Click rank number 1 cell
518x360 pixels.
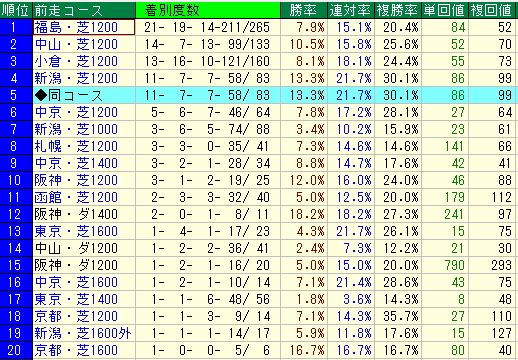point(16,27)
